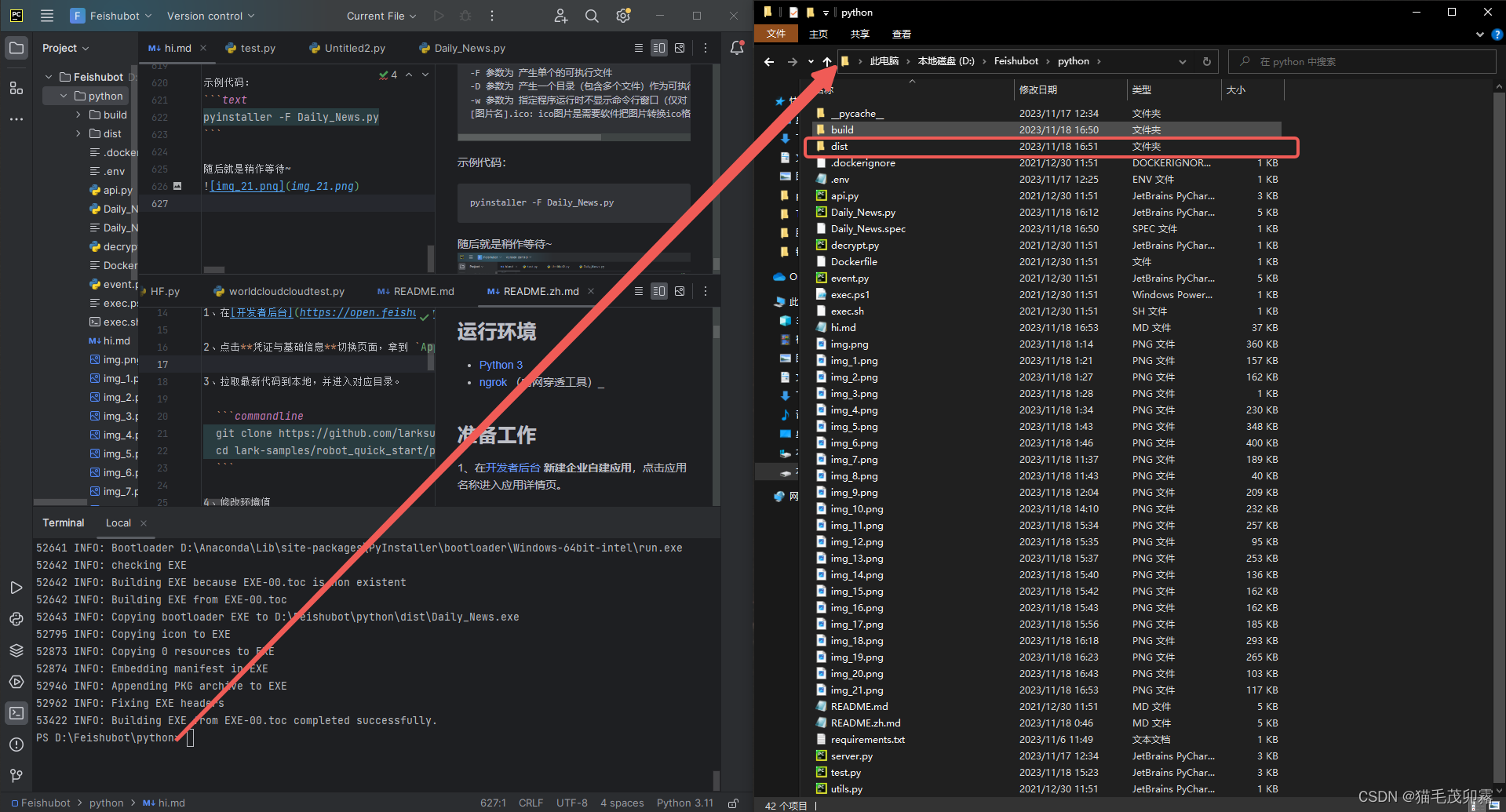Viewport: 1506px width, 812px height.
Task: Open the Problems tool window icon
Action: [x=16, y=745]
